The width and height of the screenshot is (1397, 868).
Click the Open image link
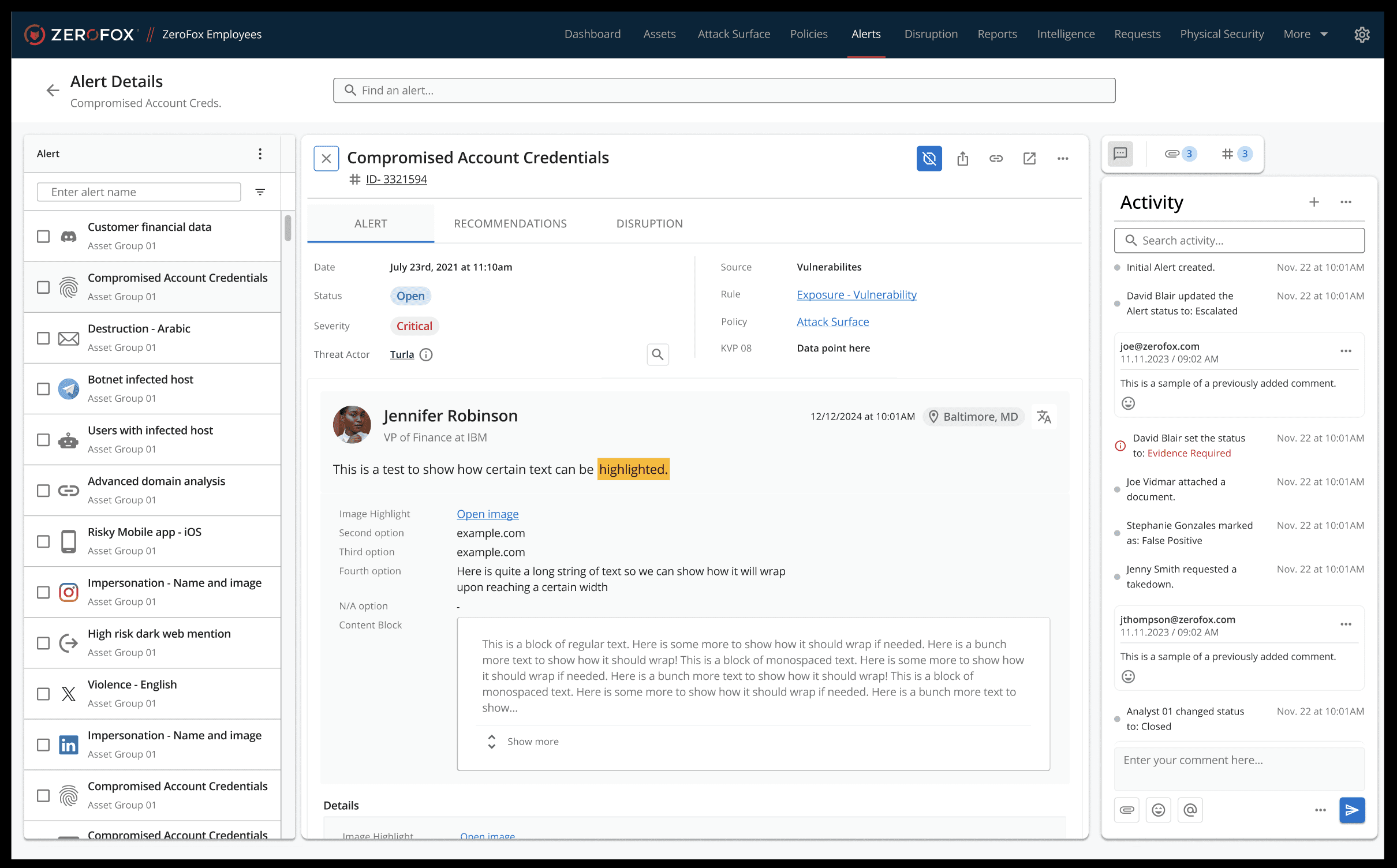(487, 514)
